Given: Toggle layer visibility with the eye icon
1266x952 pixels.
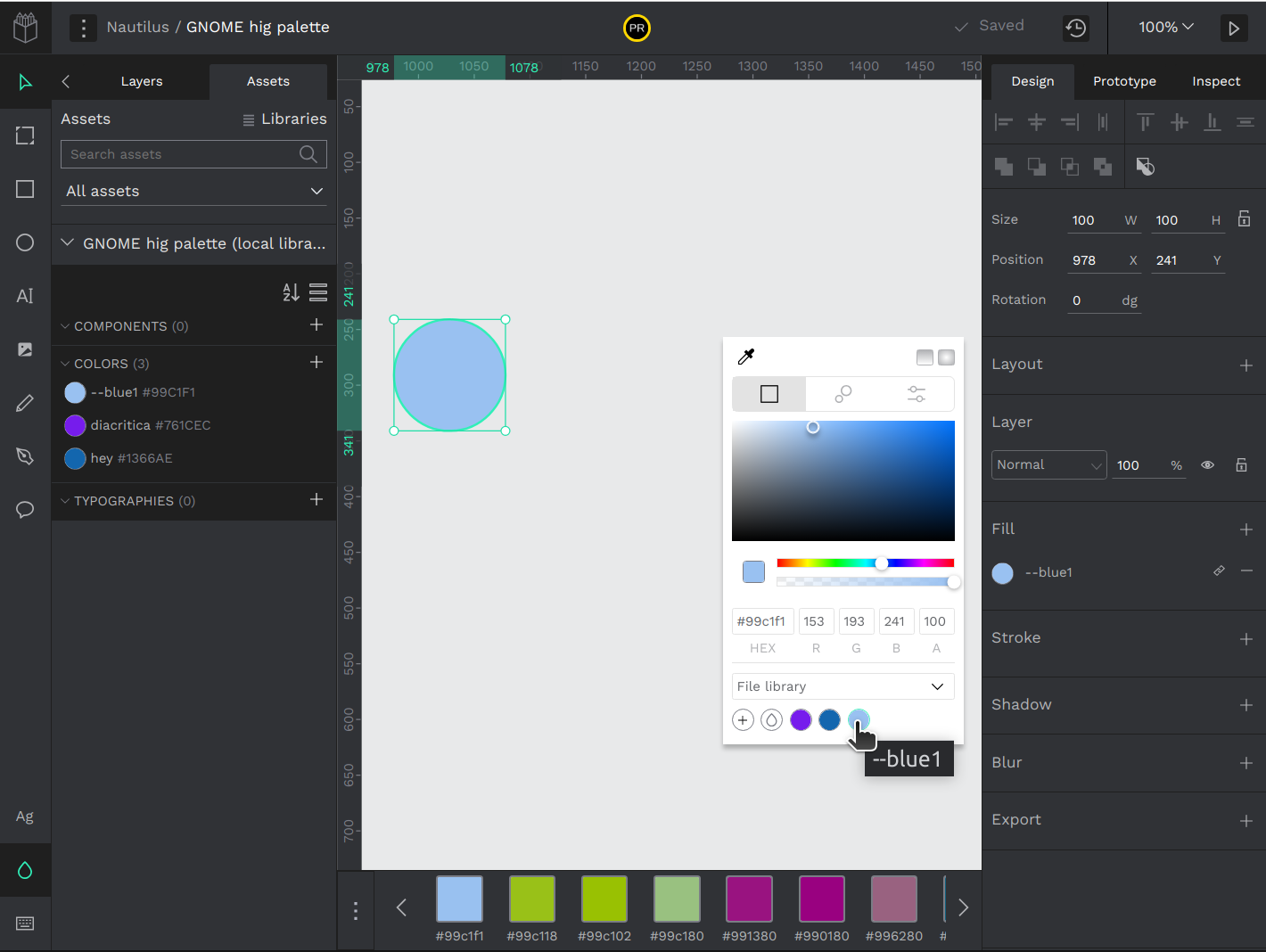Looking at the screenshot, I should [x=1207, y=464].
